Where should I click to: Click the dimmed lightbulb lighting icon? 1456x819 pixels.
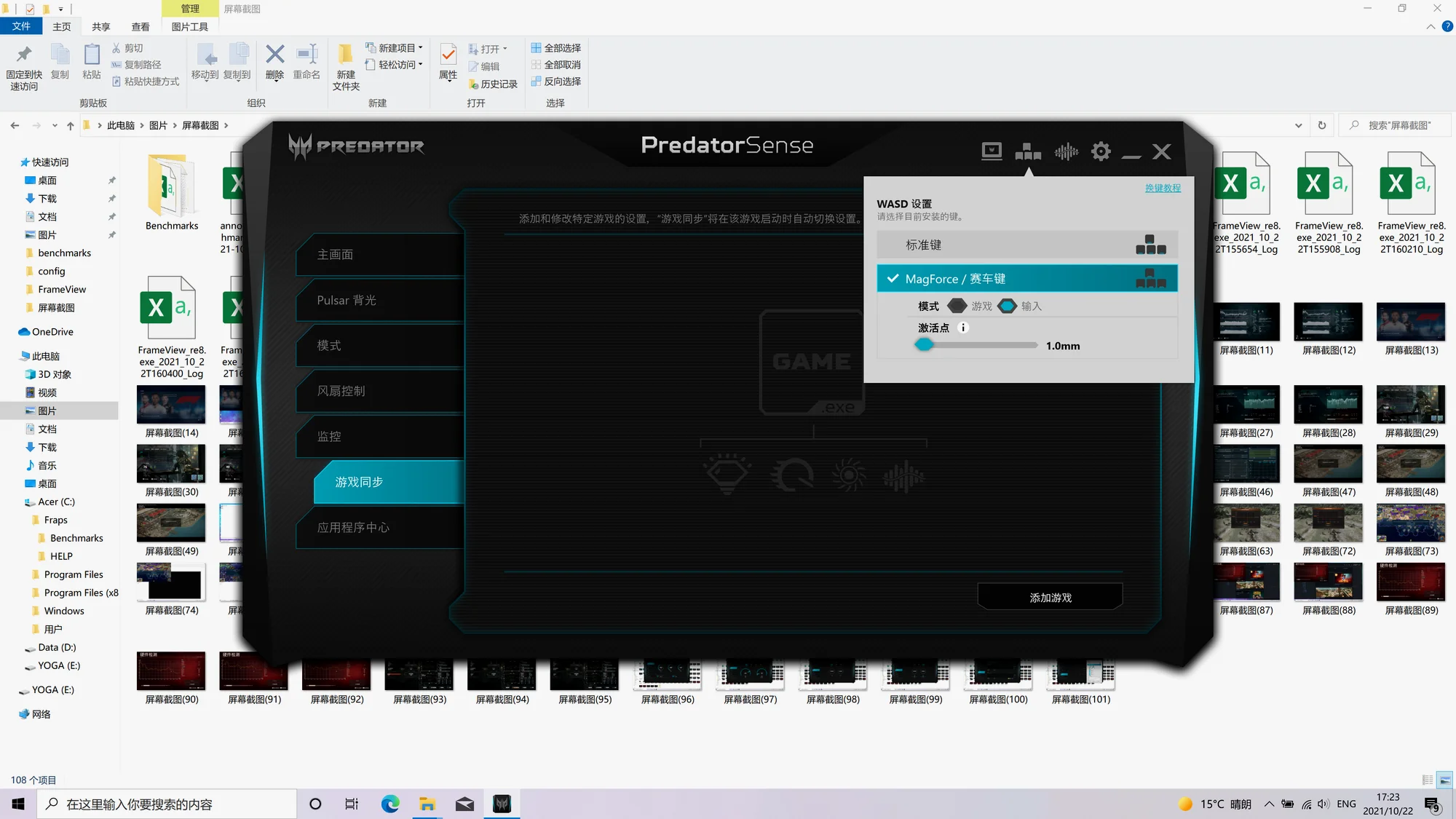[x=727, y=475]
